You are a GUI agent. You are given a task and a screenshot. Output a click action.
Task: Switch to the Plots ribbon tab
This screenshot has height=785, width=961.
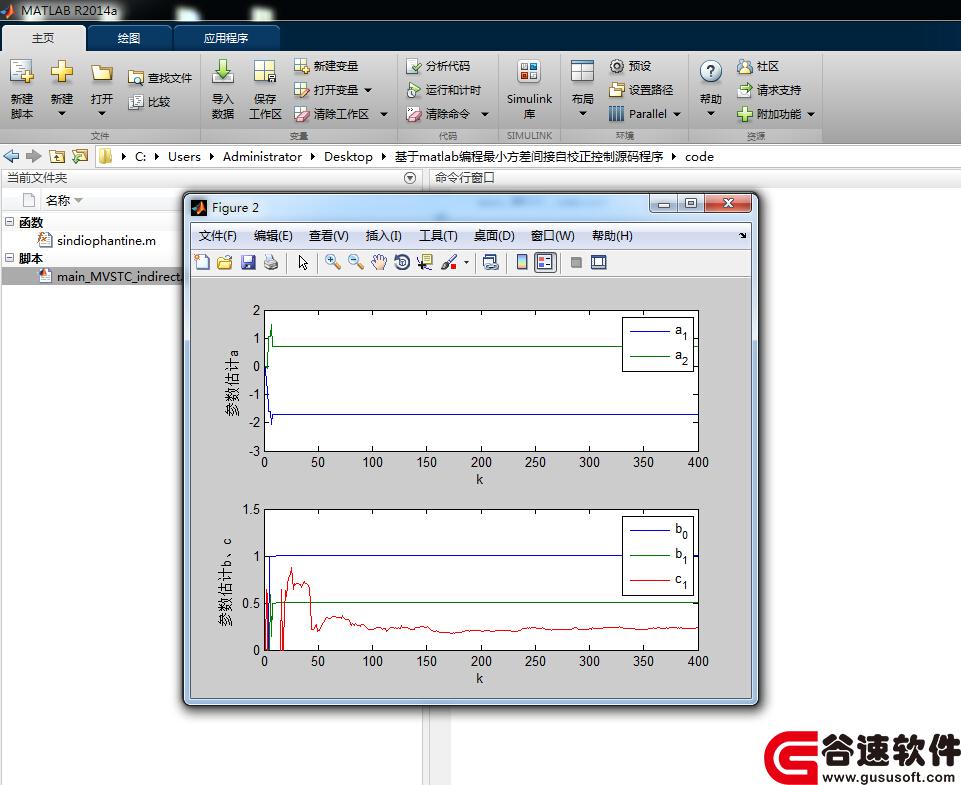tap(129, 38)
